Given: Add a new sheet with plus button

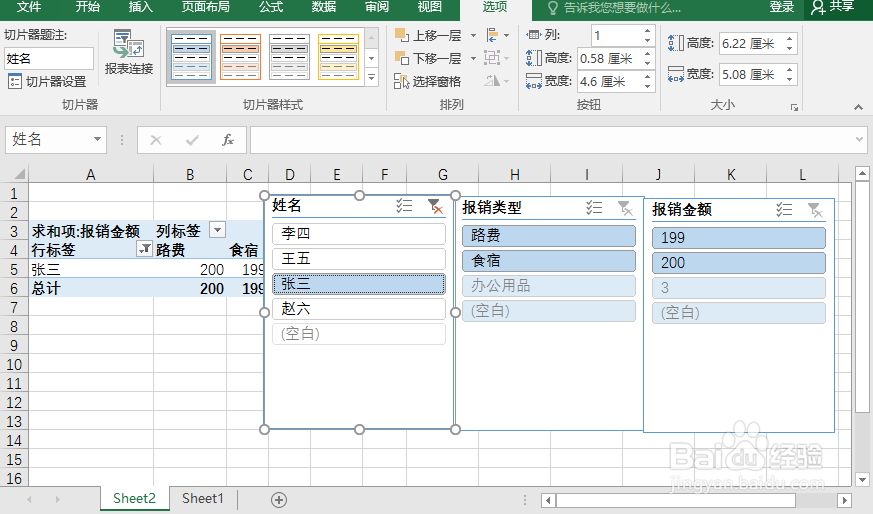Looking at the screenshot, I should coord(278,500).
